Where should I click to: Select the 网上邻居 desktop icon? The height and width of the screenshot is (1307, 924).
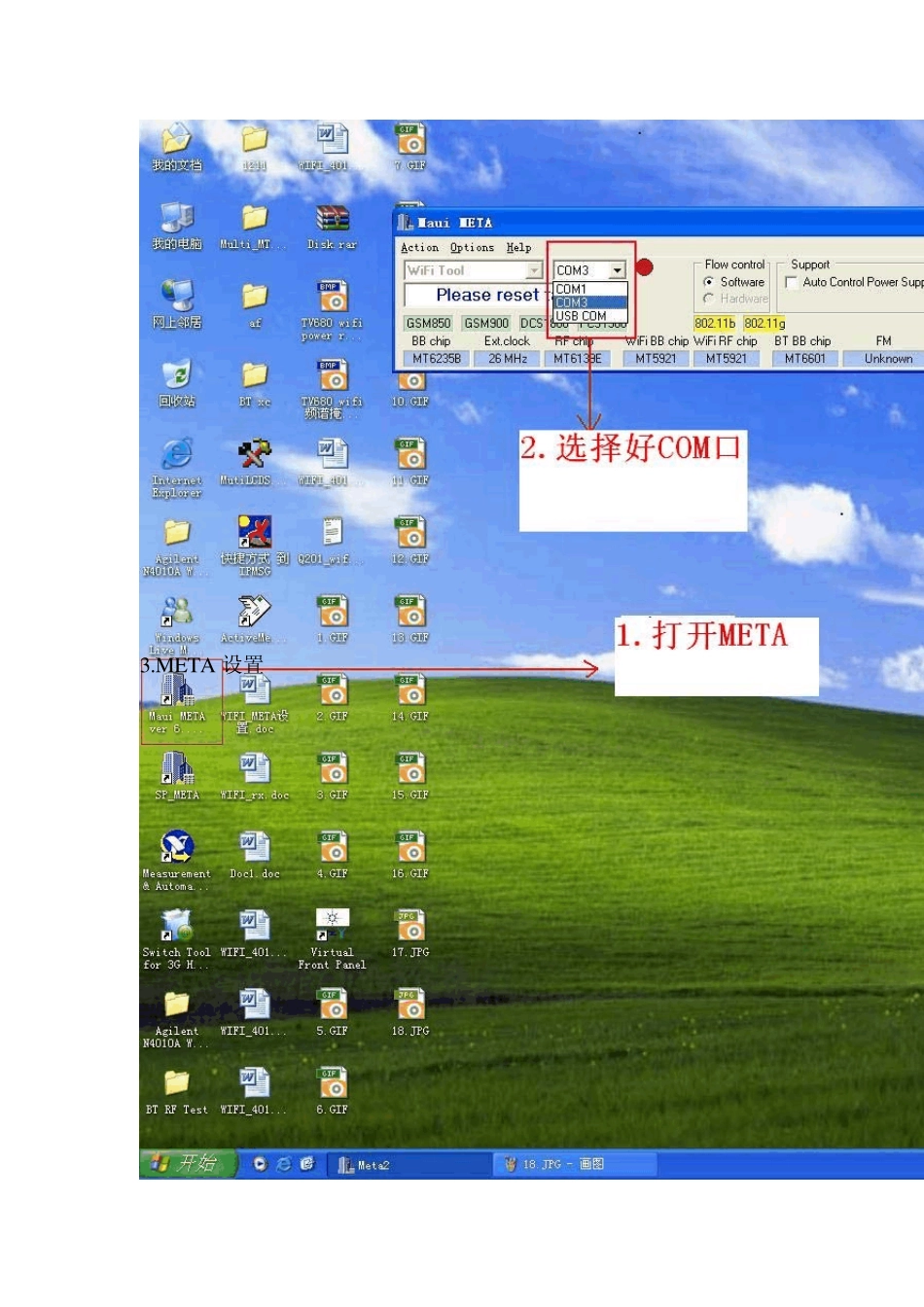pos(177,305)
